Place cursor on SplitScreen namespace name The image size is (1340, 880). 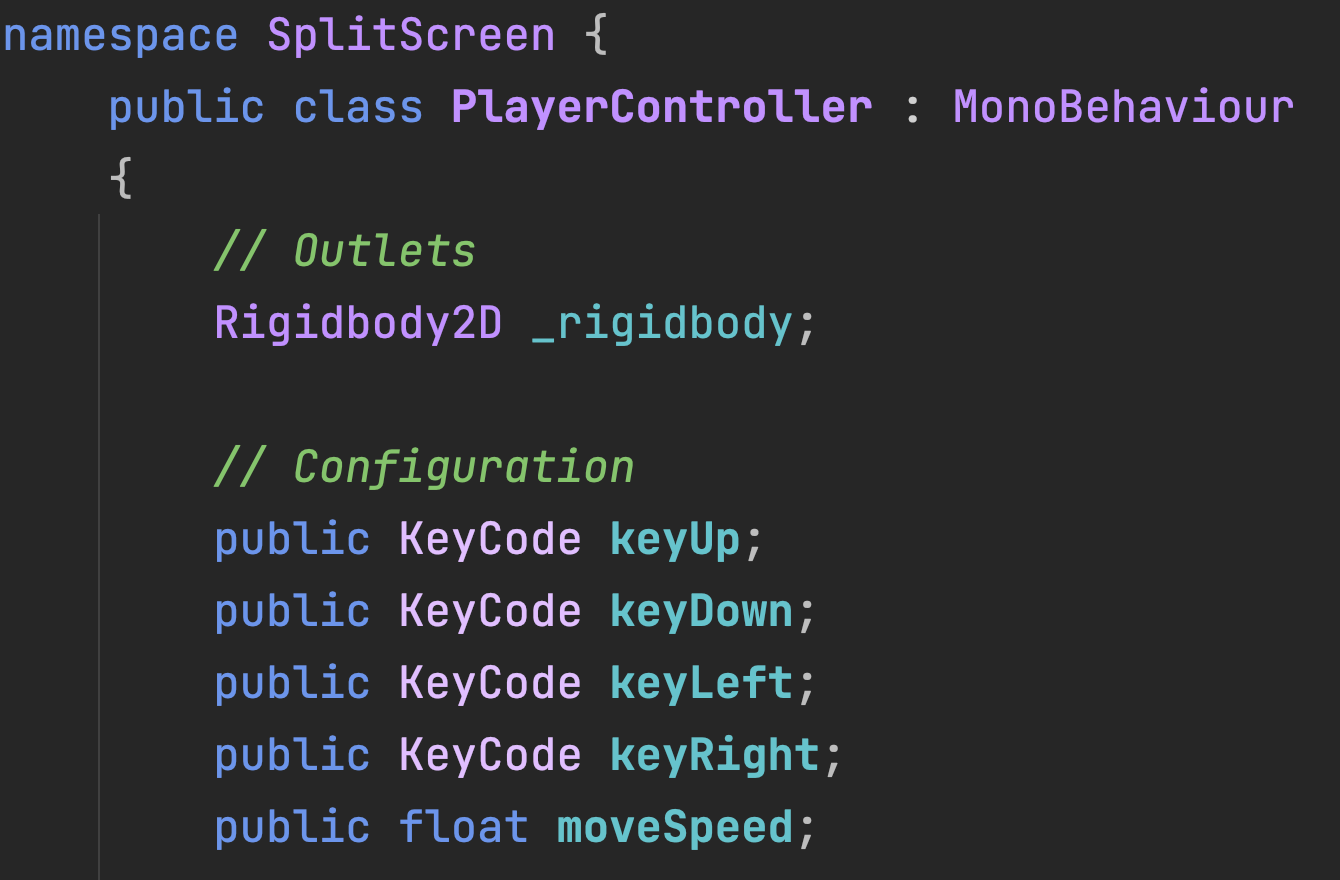click(410, 37)
